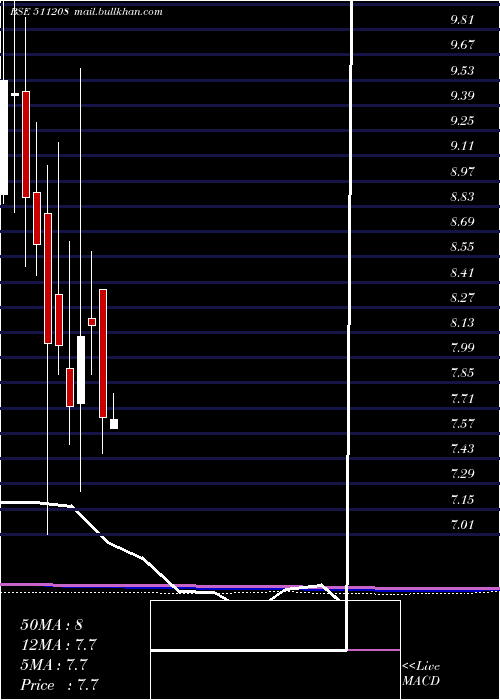Image resolution: width=500 pixels, height=700 pixels.
Task: Select the 8.69 price axis label
Action: [462, 222]
